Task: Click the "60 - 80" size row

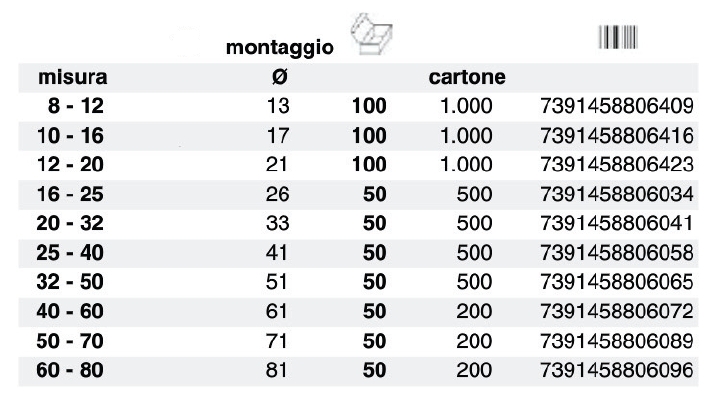Action: 73,371
